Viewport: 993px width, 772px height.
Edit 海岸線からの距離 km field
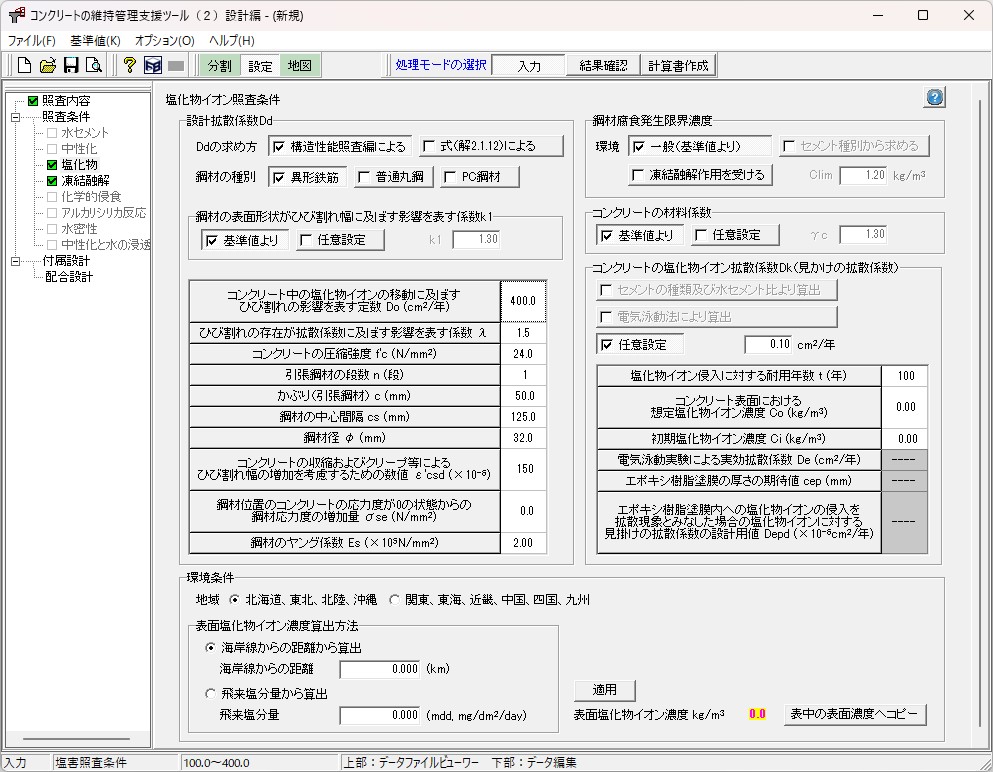379,669
